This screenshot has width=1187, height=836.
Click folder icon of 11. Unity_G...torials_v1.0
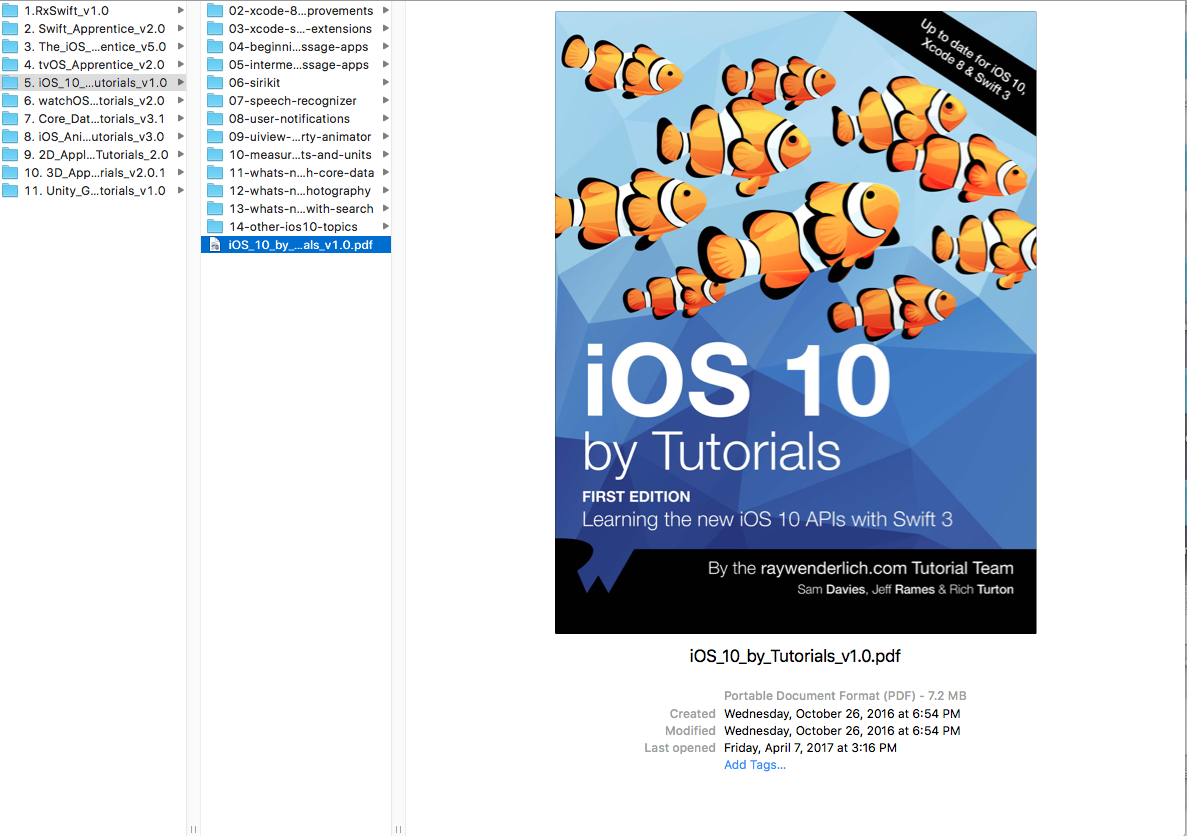(x=10, y=191)
